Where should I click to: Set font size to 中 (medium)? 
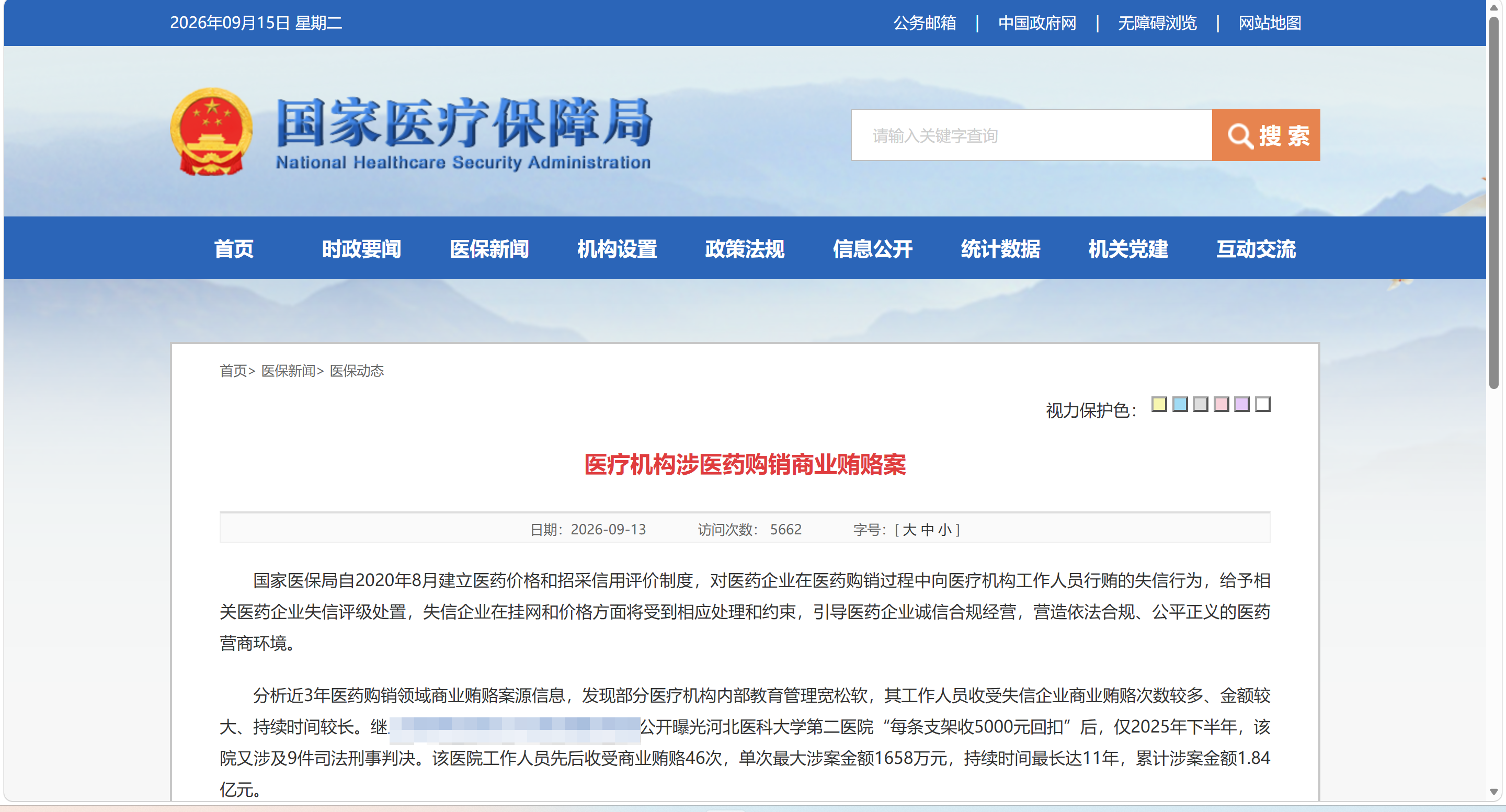click(927, 530)
